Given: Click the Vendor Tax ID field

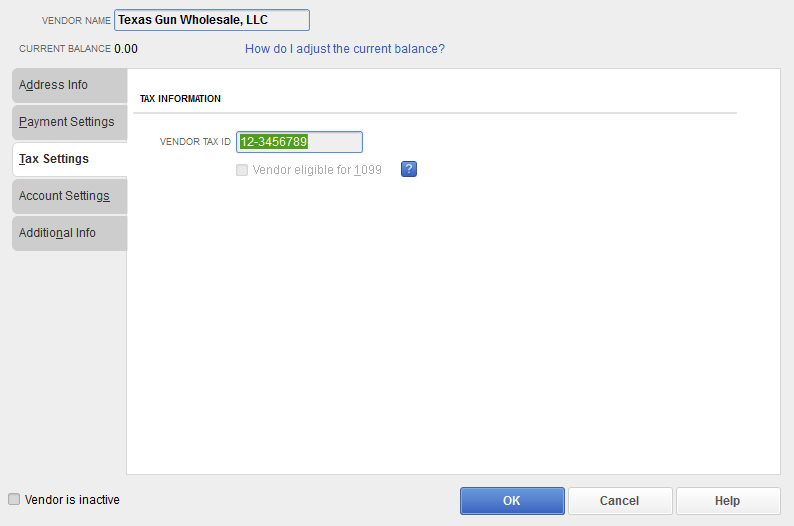Looking at the screenshot, I should point(299,142).
